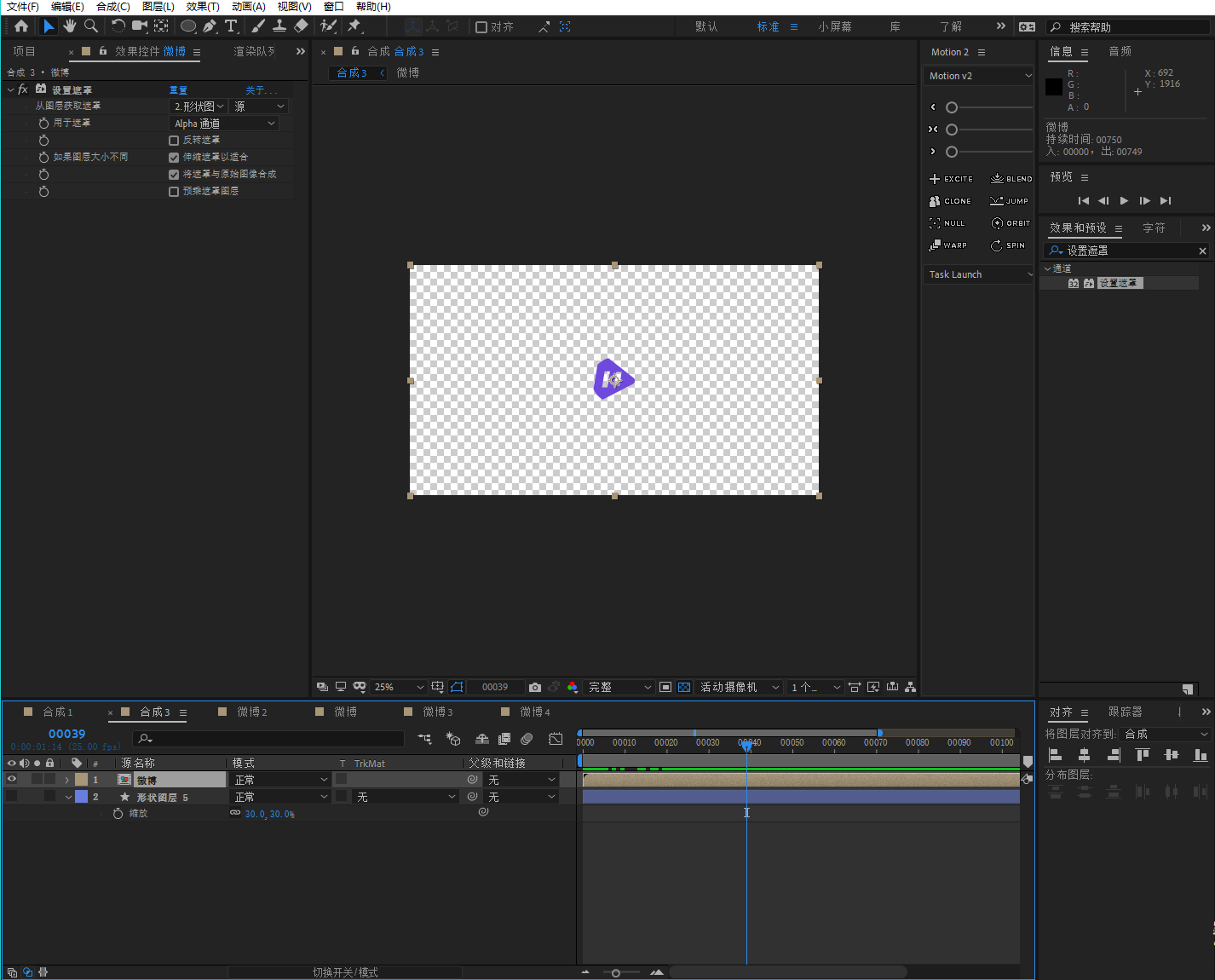Open the Task Launch dropdown

tap(979, 274)
